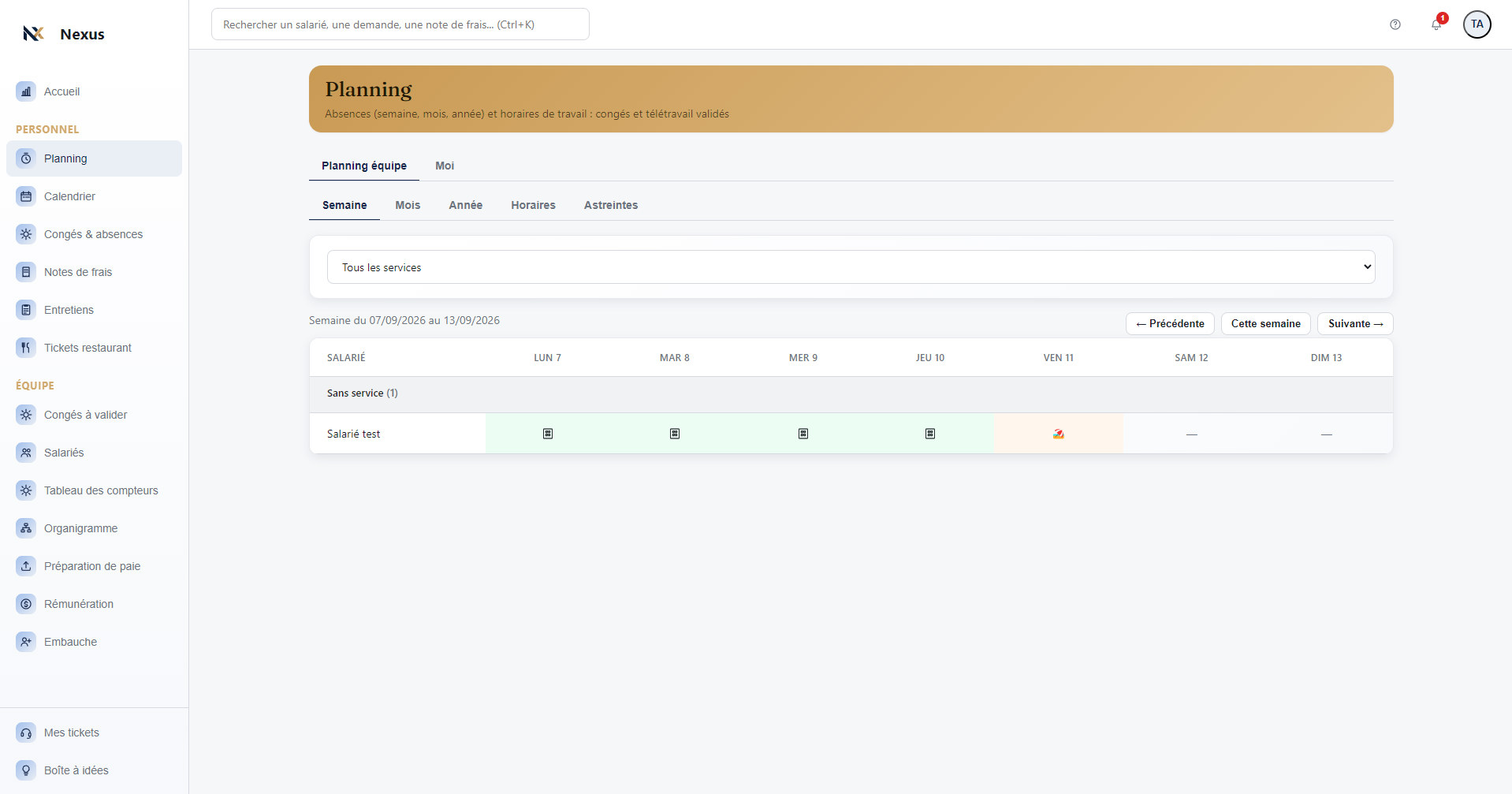Switch to the Horaires tab
Image resolution: width=1512 pixels, height=794 pixels.
(x=533, y=205)
